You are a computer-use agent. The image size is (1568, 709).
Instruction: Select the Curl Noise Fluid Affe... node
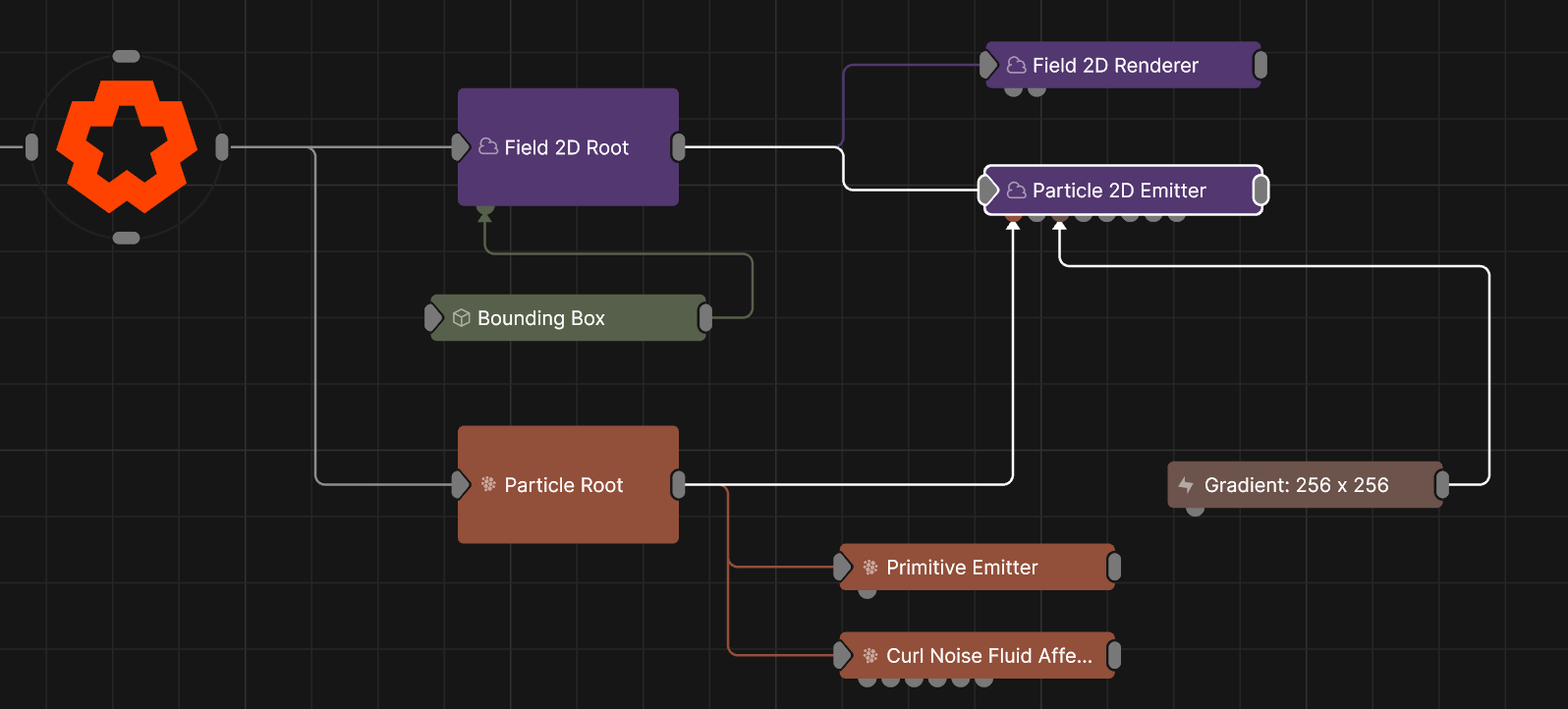[978, 655]
